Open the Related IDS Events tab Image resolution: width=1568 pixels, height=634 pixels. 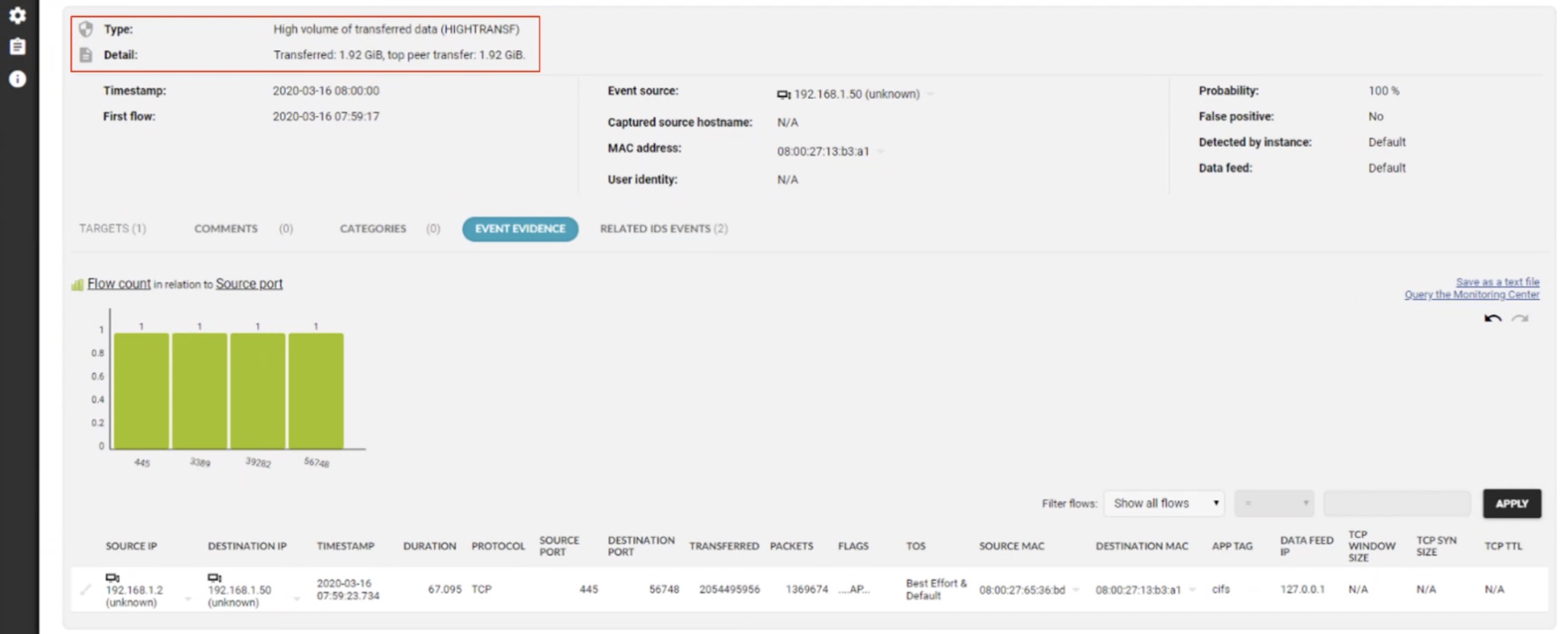[x=663, y=228]
